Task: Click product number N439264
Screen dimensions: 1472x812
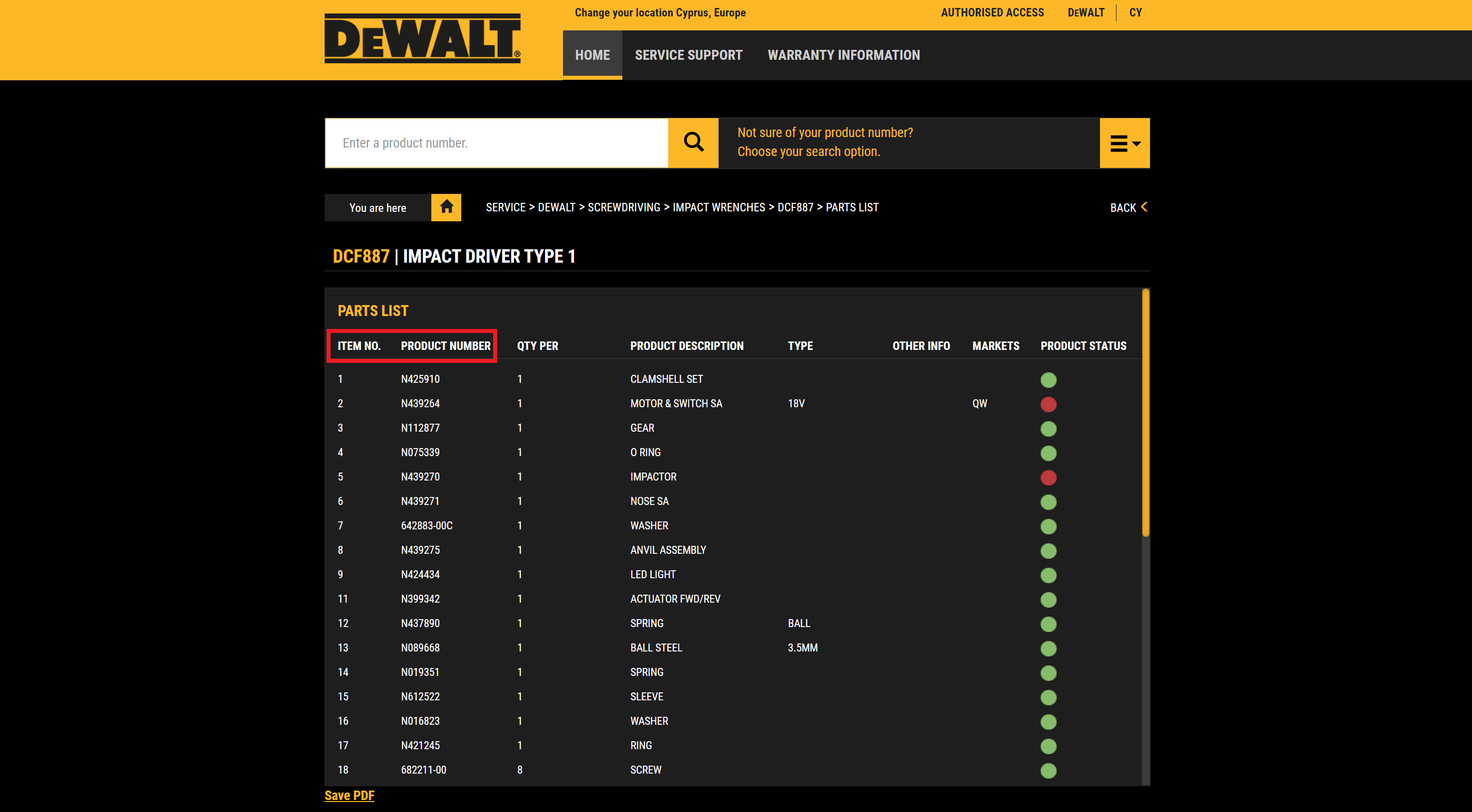Action: pyautogui.click(x=420, y=404)
